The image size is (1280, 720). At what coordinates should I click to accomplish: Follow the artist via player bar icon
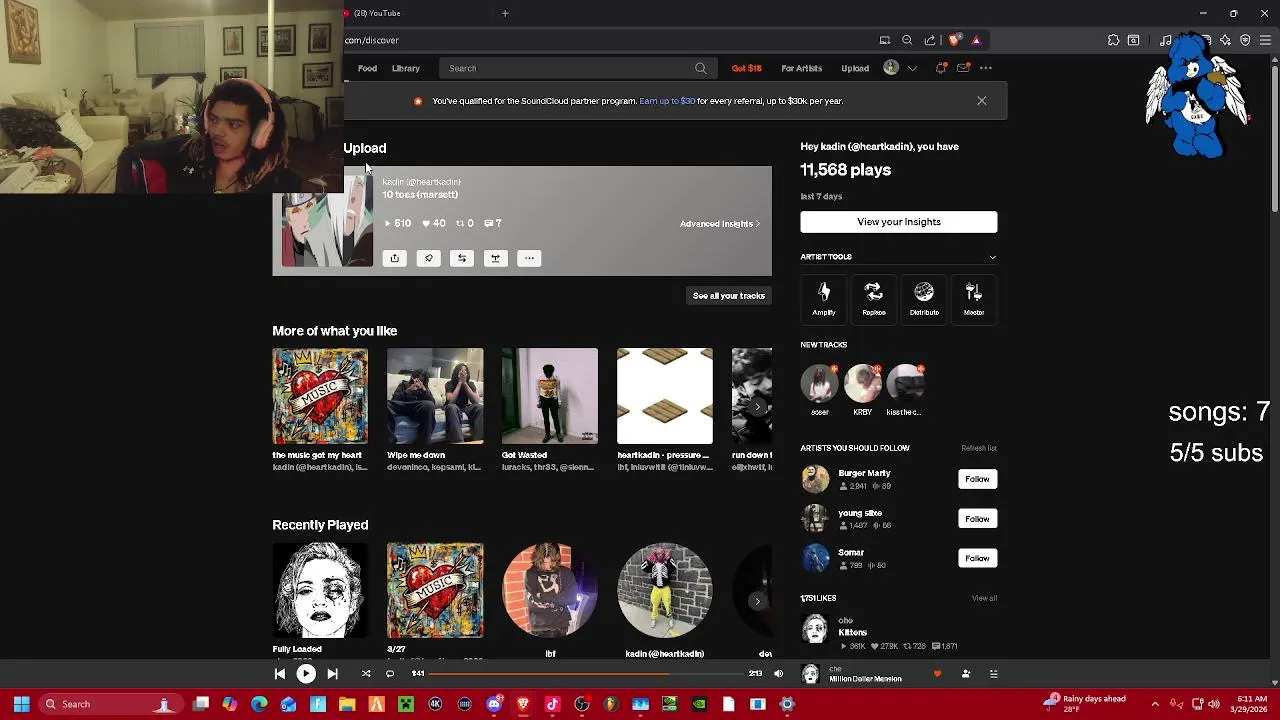965,674
